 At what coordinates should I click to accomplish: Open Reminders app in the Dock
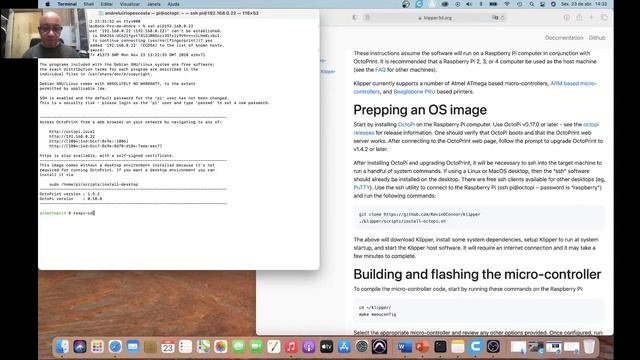[185, 347]
